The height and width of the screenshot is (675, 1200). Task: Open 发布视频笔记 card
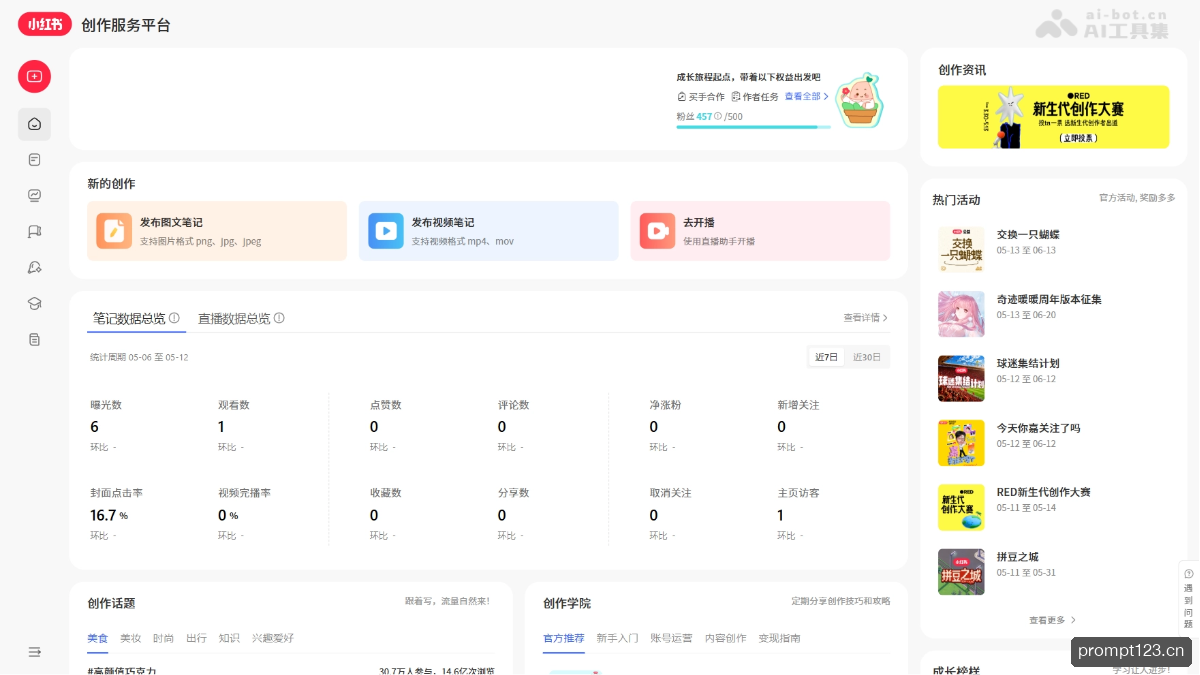coord(489,231)
